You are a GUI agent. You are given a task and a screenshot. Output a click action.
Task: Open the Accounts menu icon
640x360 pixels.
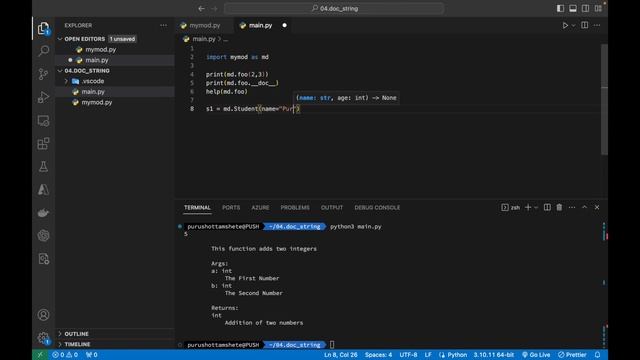coord(43,315)
